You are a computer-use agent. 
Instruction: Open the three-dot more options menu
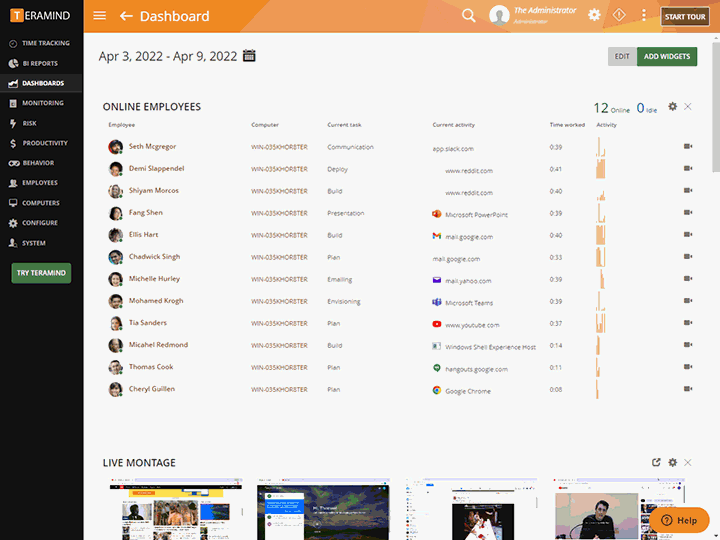point(644,15)
